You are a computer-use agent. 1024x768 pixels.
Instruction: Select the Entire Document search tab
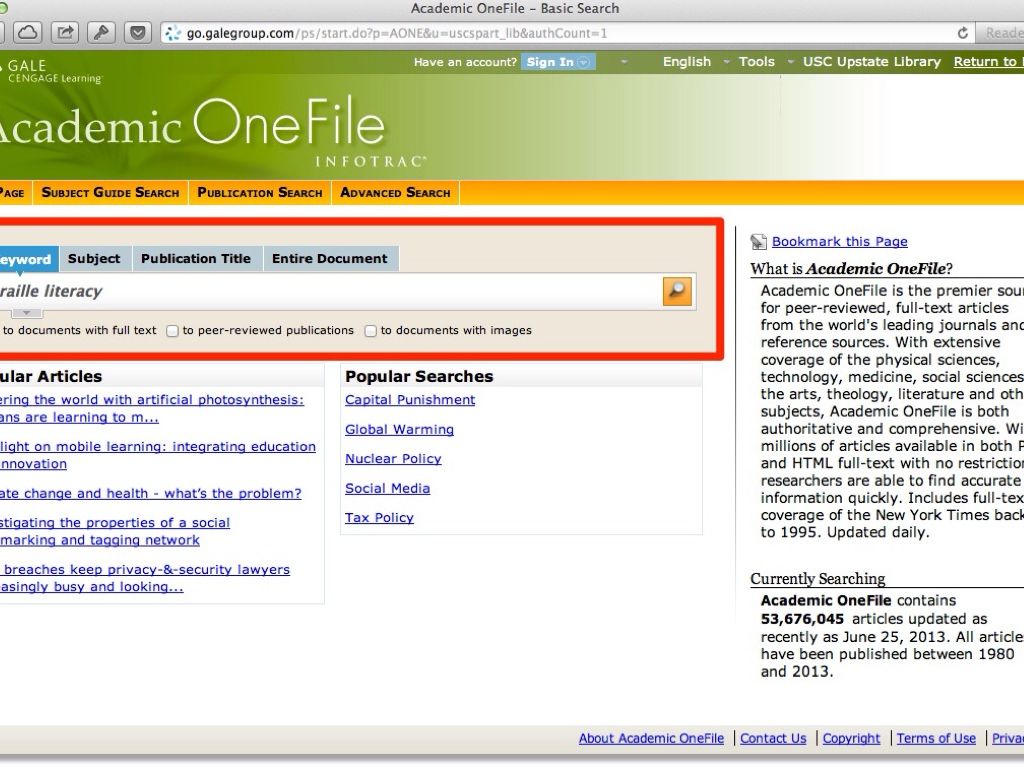[329, 258]
